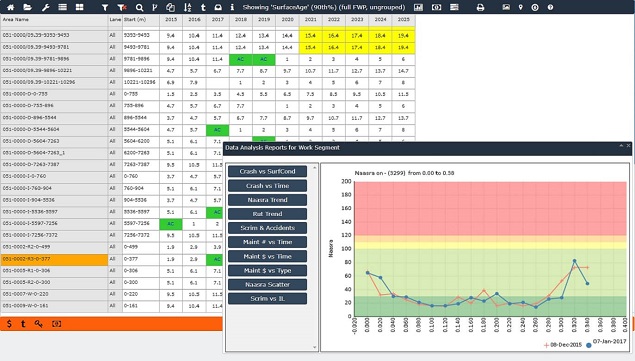Click yellow 19.4 cell in first row

coord(403,36)
